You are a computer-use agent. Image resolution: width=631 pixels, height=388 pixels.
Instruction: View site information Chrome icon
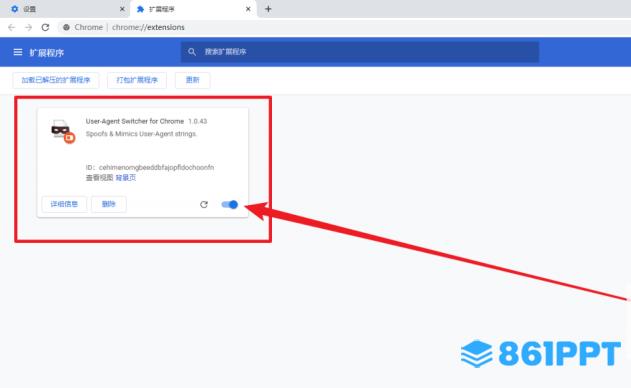click(x=66, y=27)
